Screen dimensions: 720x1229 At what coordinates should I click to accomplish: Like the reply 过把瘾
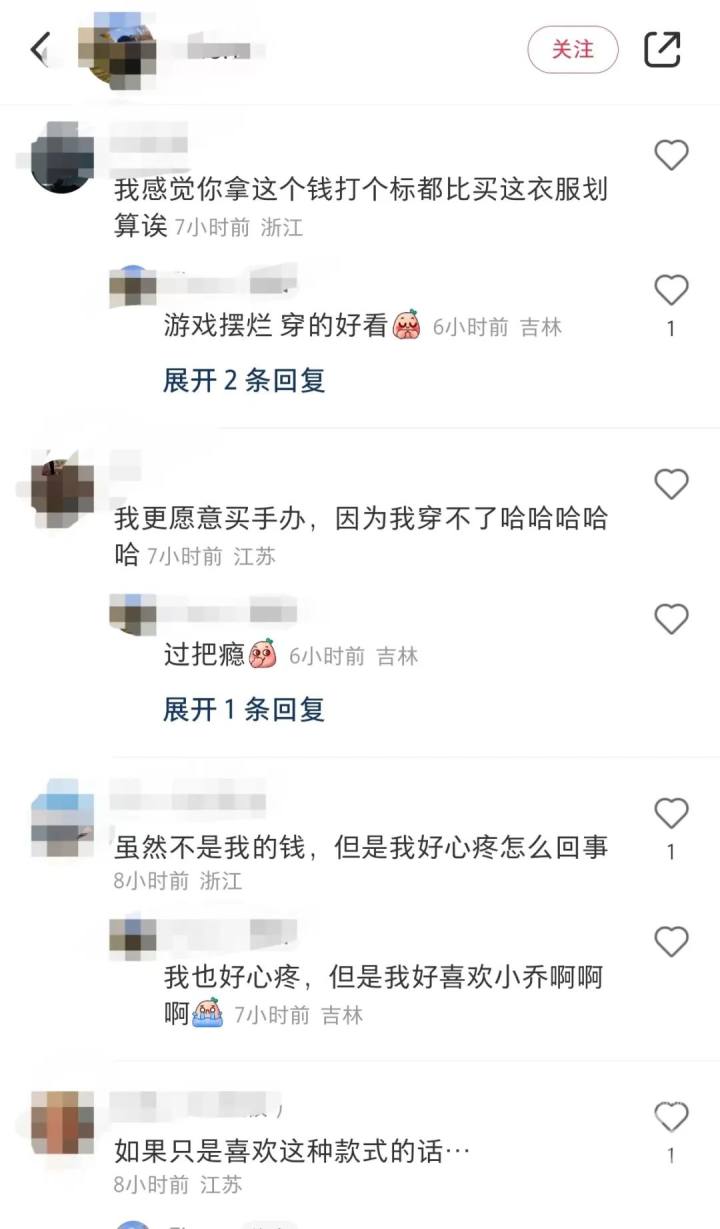point(671,619)
